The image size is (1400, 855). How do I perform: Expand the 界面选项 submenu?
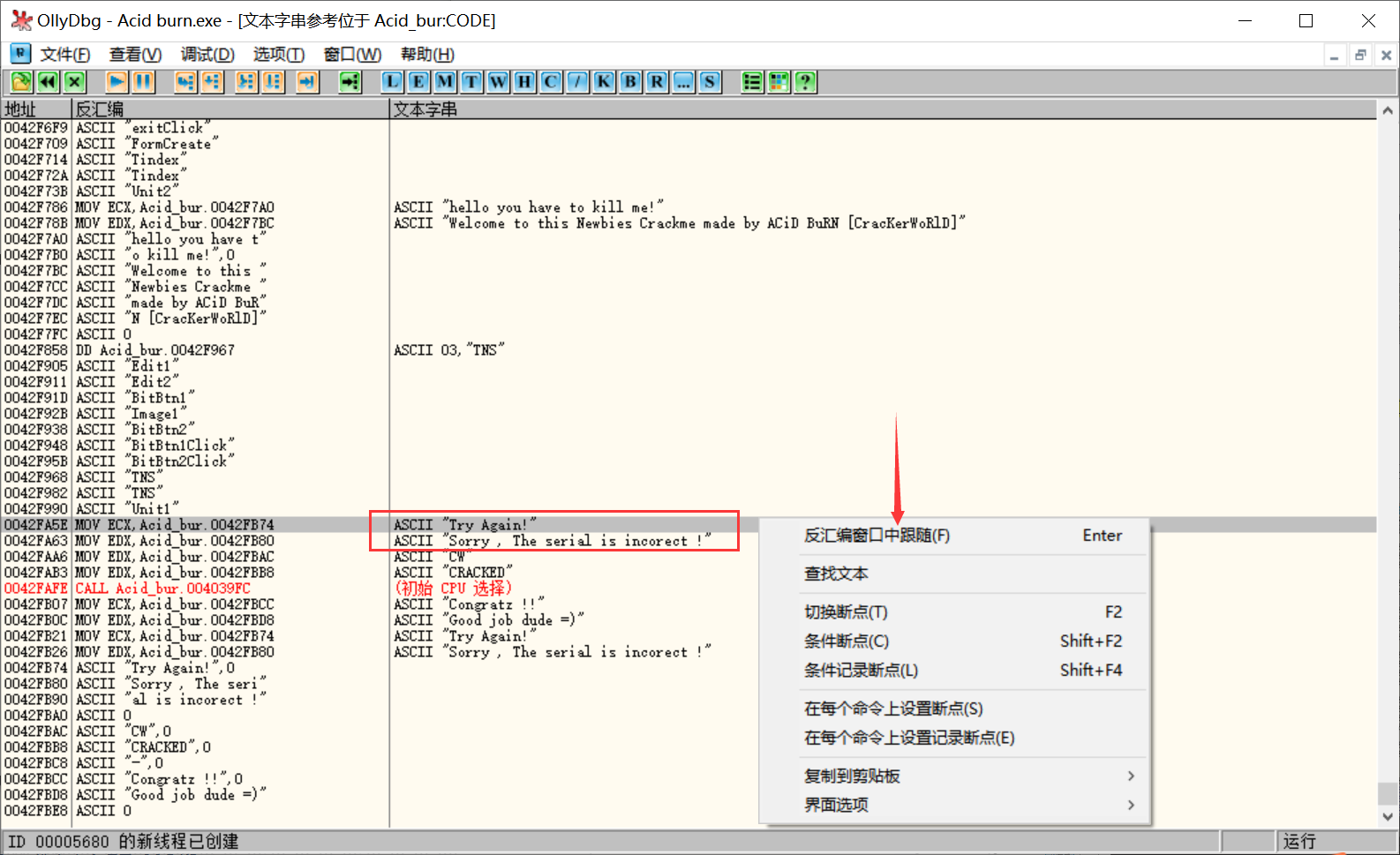click(954, 805)
